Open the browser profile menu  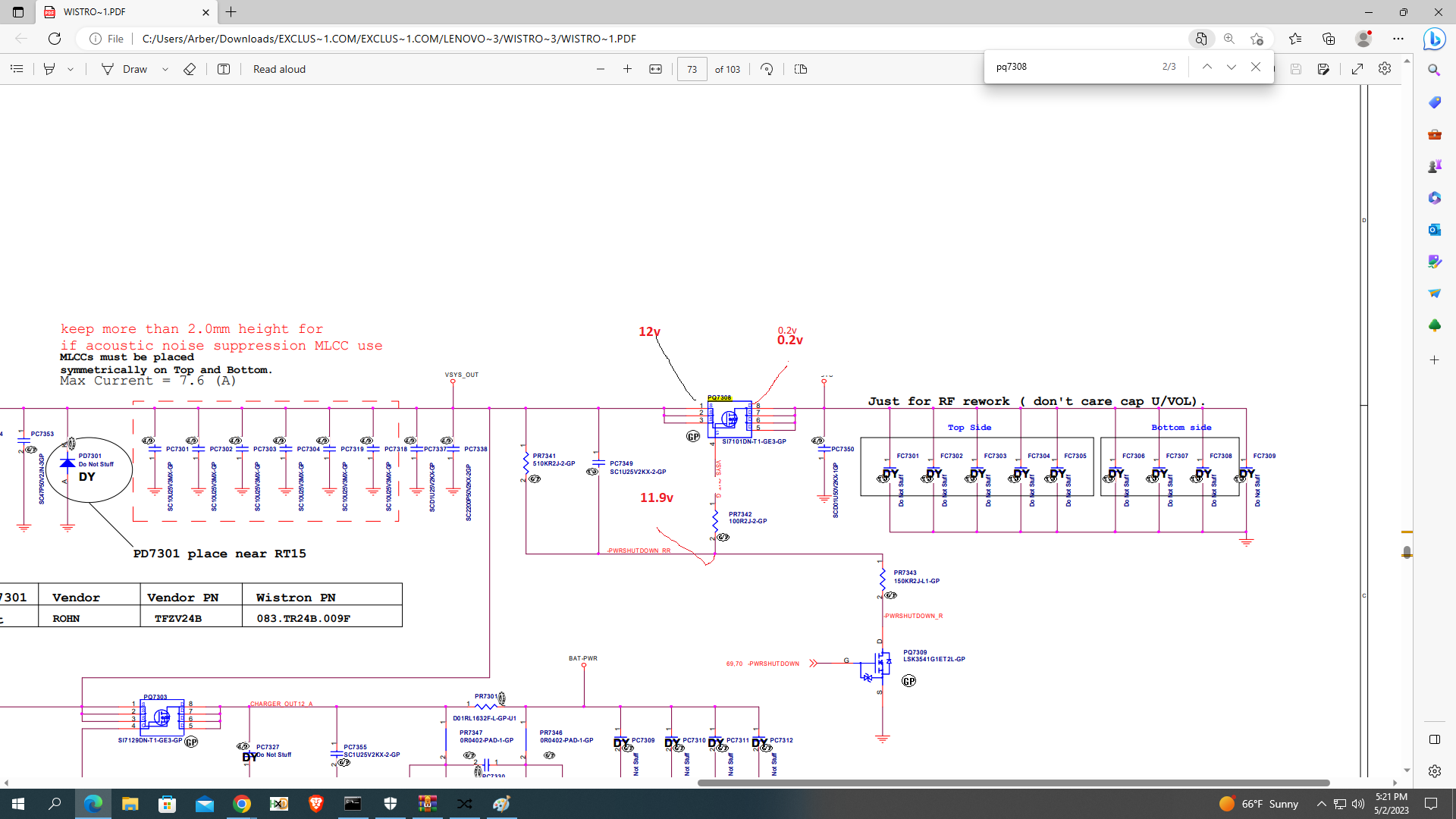1363,39
